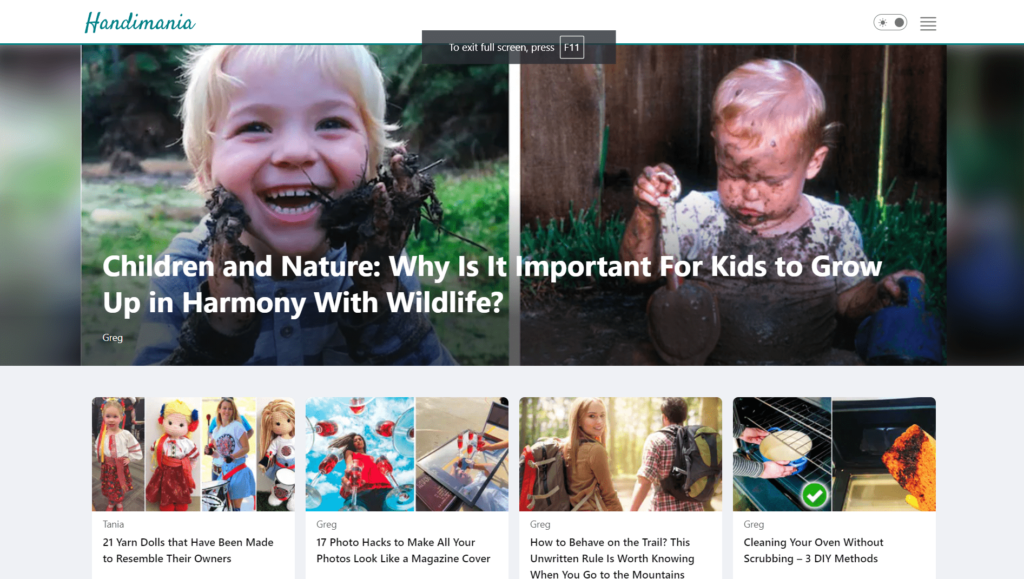Image resolution: width=1024 pixels, height=579 pixels.
Task: Read 17 Photo Hacks article title
Action: pyautogui.click(x=403, y=550)
